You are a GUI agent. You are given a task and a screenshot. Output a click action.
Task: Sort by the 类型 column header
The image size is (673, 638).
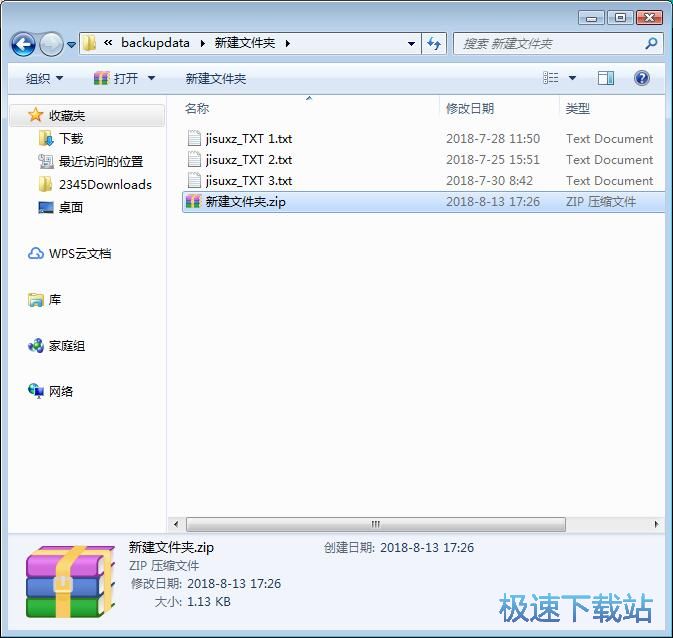coord(577,108)
